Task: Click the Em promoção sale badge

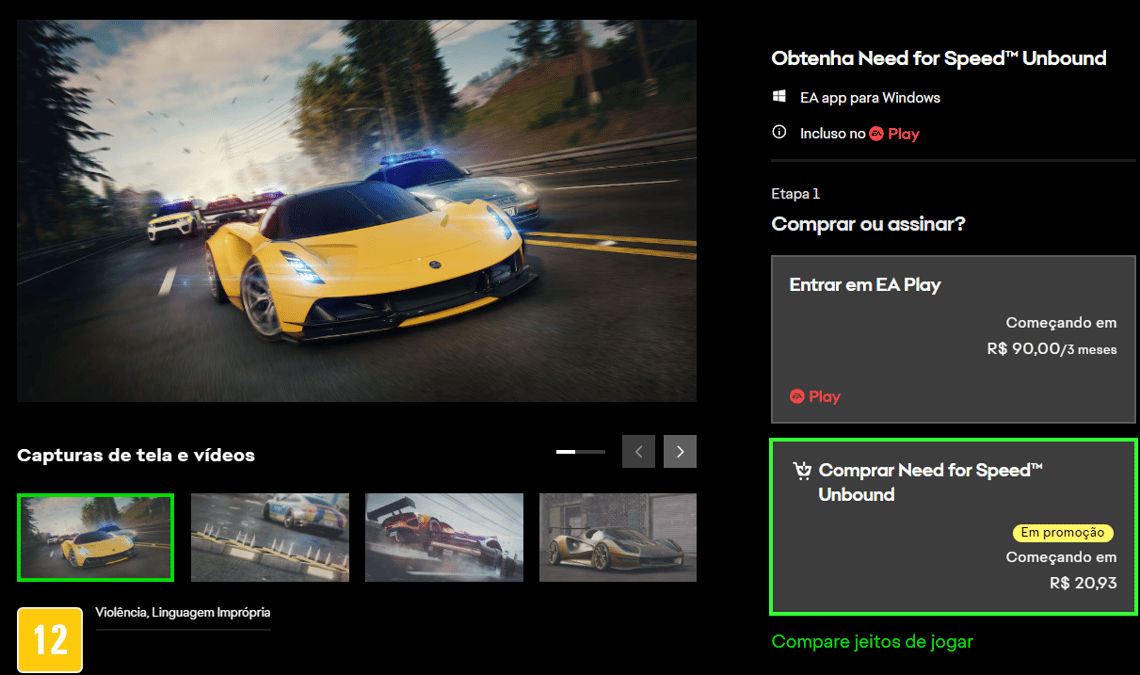Action: (x=1062, y=532)
